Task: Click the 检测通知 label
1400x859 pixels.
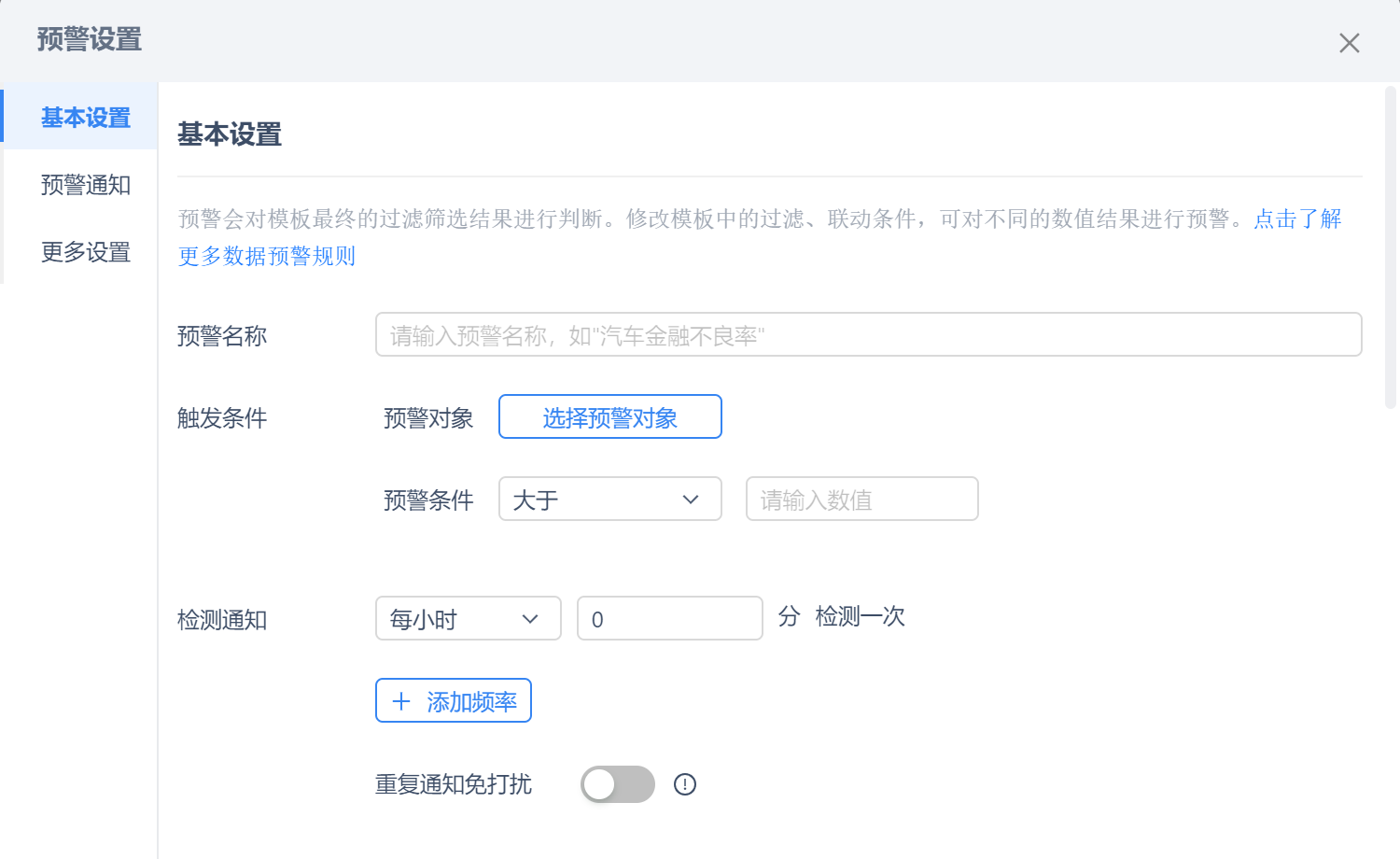Action: [x=222, y=619]
